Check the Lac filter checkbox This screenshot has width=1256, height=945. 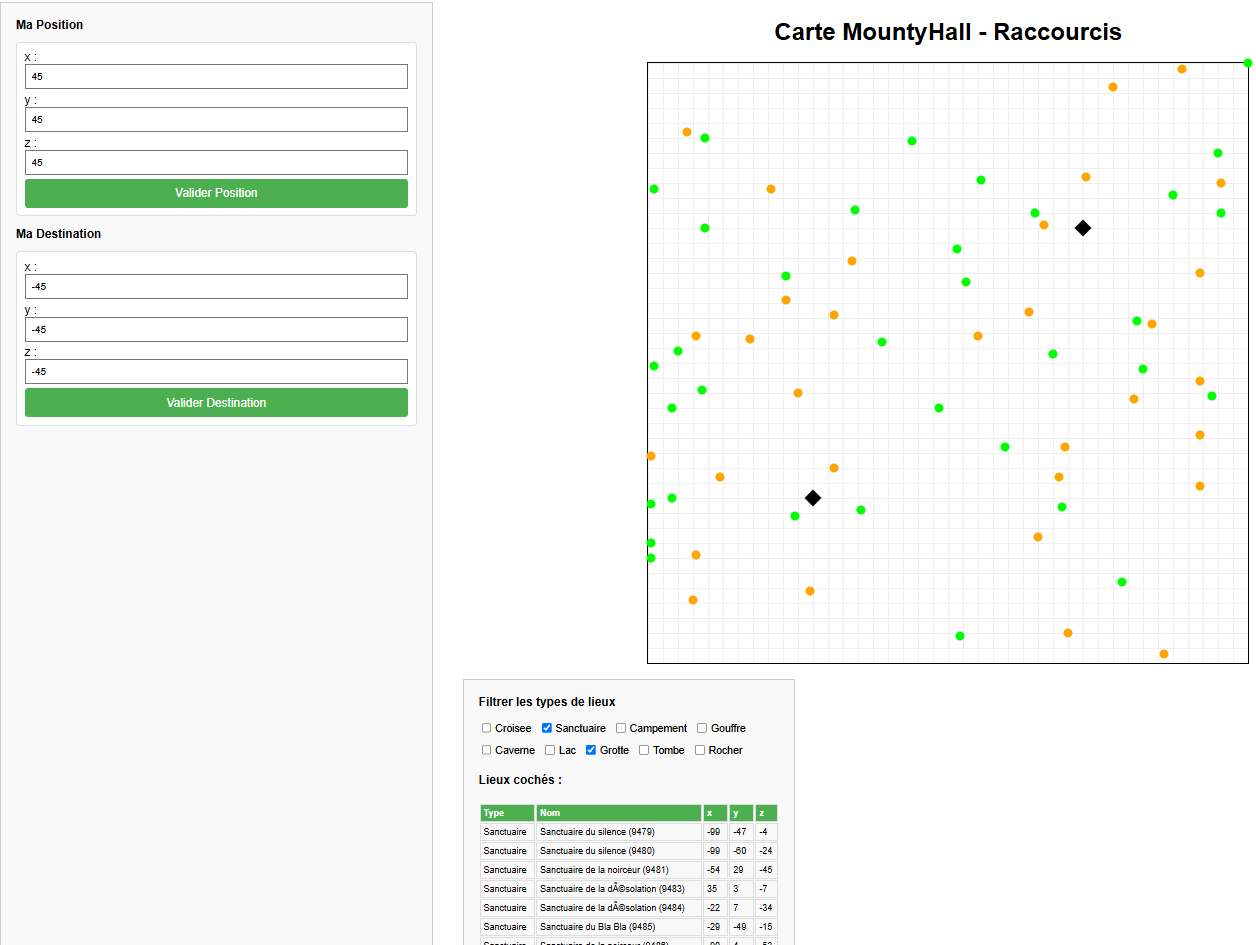550,750
